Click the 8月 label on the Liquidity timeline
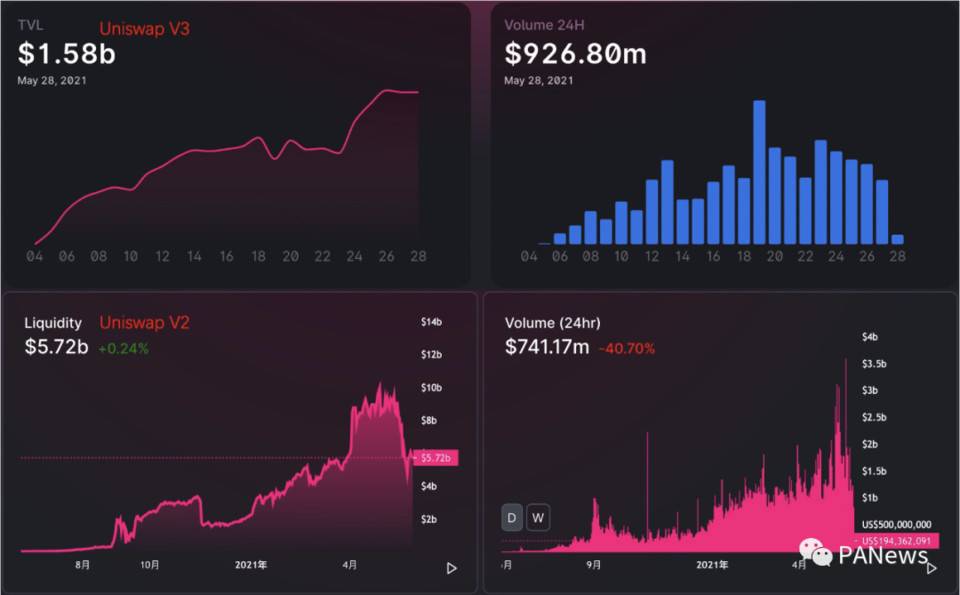 [82, 564]
